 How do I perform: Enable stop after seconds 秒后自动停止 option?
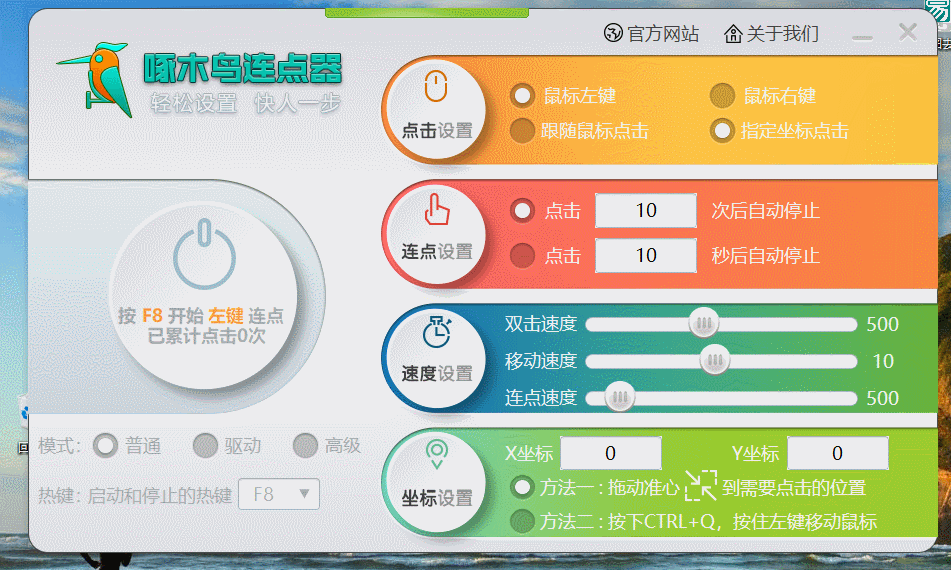pyautogui.click(x=522, y=255)
